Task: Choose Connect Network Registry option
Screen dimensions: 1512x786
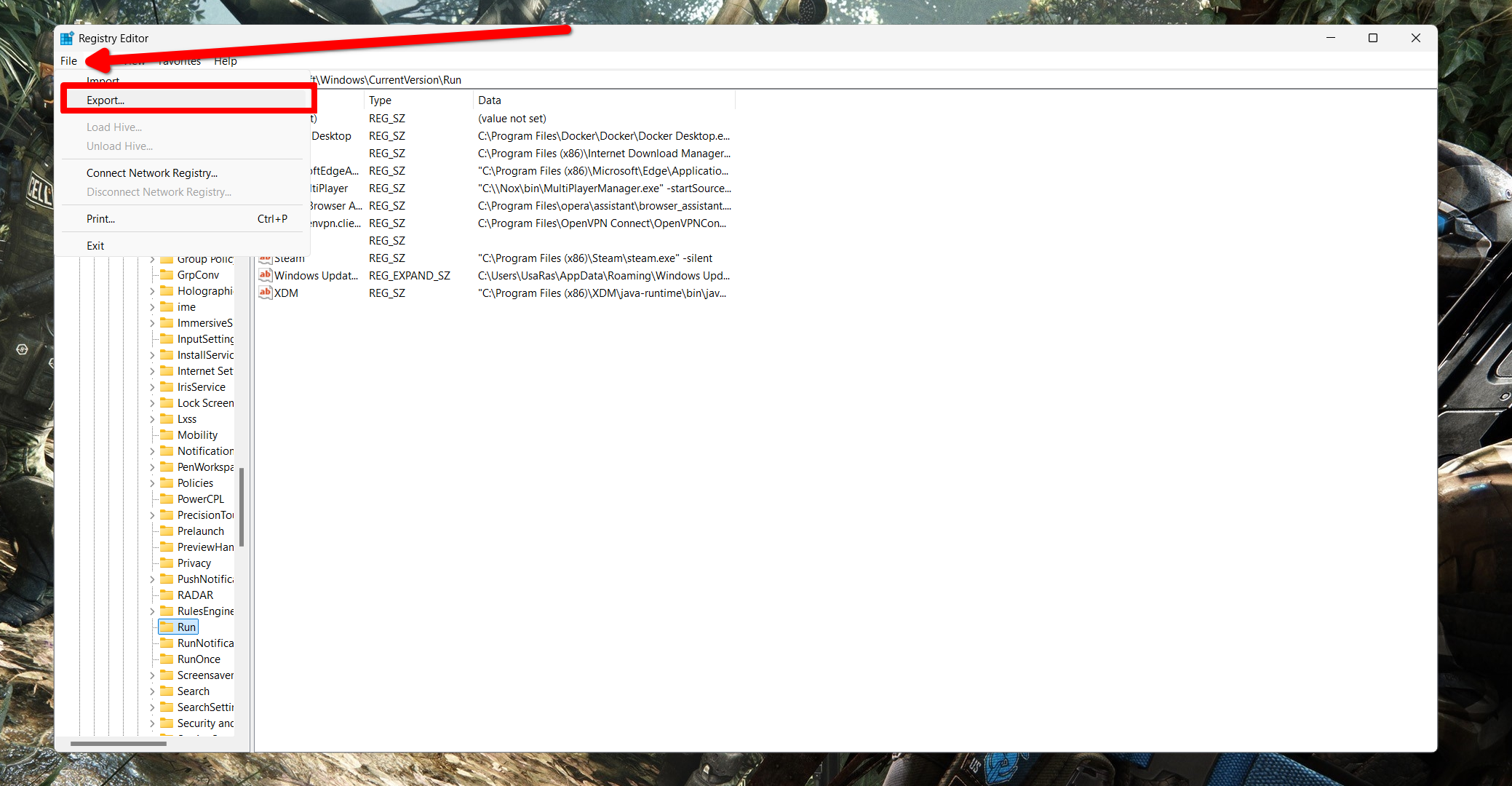Action: pyautogui.click(x=151, y=172)
